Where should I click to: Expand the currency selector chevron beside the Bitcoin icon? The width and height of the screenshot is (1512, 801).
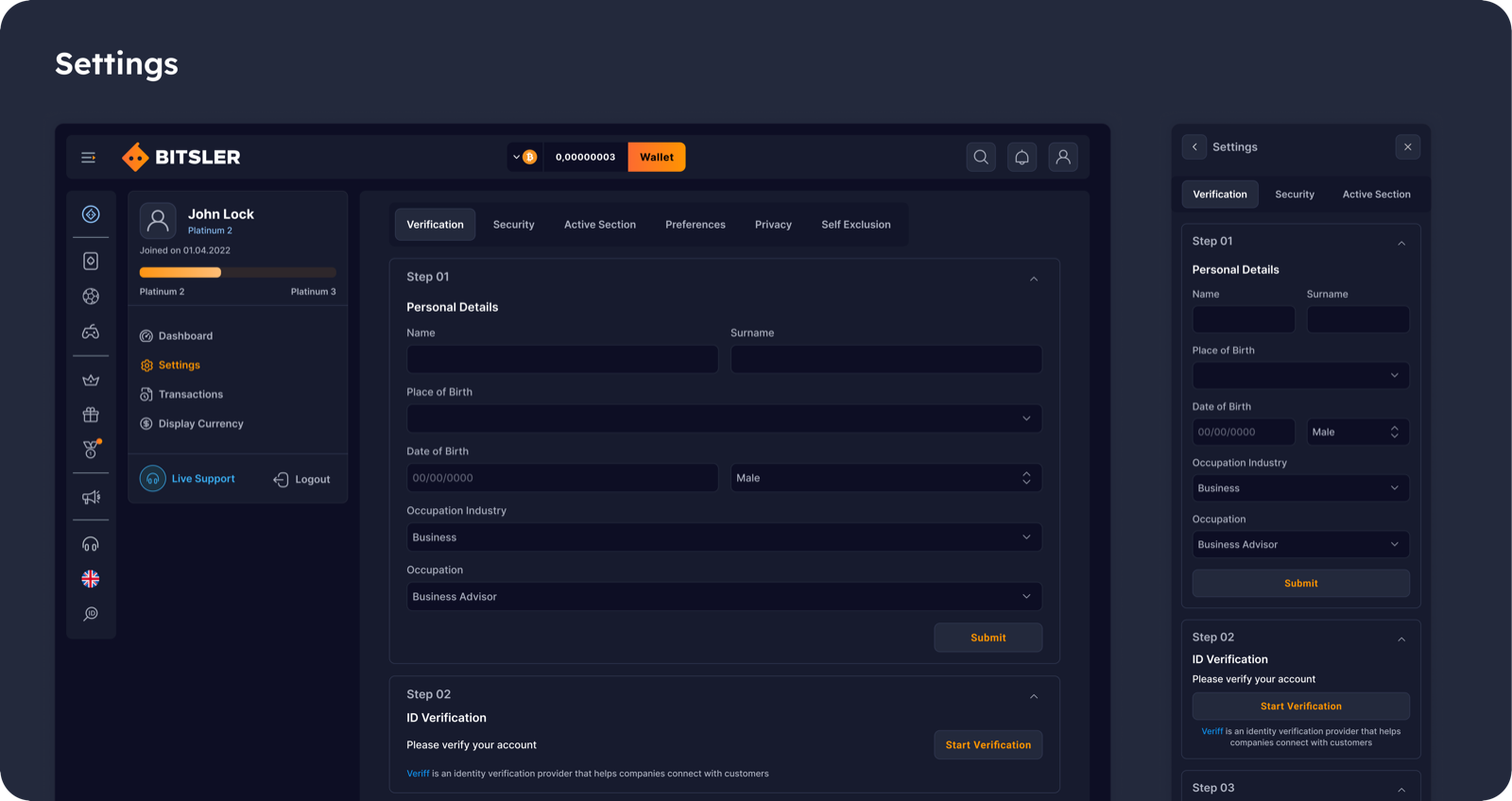pyautogui.click(x=516, y=157)
